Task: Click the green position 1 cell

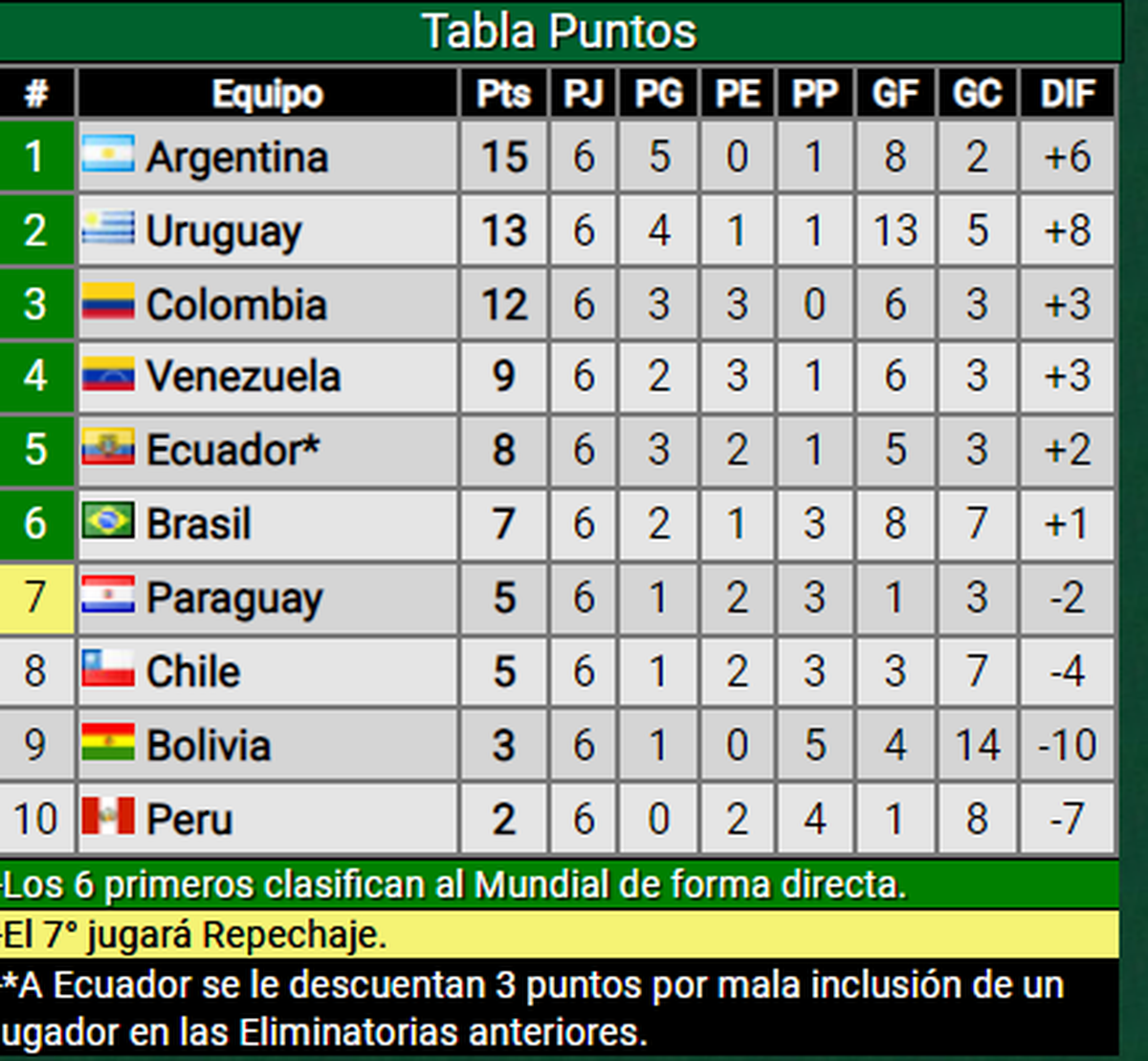Action: [35, 156]
